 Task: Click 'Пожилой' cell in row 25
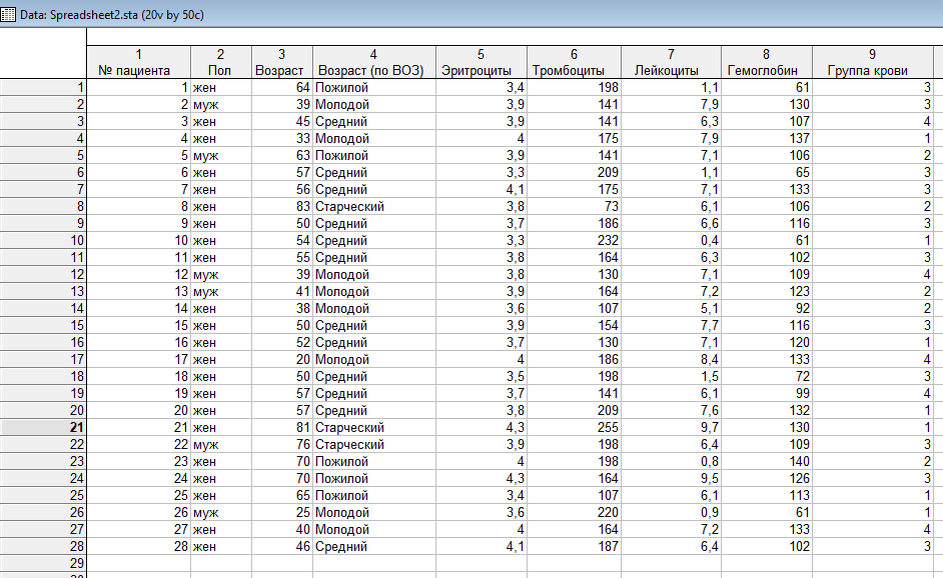(x=374, y=495)
